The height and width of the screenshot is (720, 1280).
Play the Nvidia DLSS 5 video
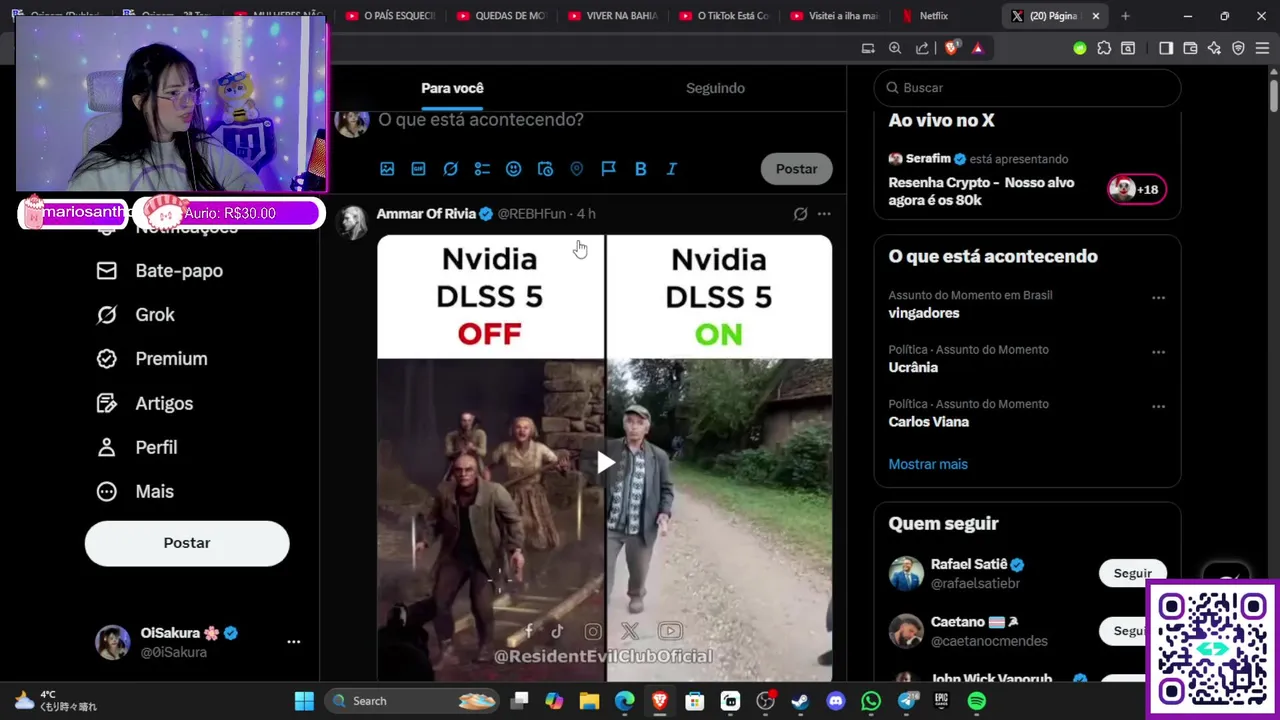click(x=605, y=462)
